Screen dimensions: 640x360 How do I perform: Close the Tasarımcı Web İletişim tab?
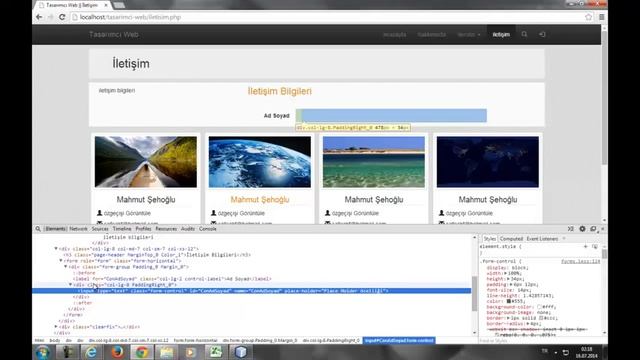coord(106,5)
